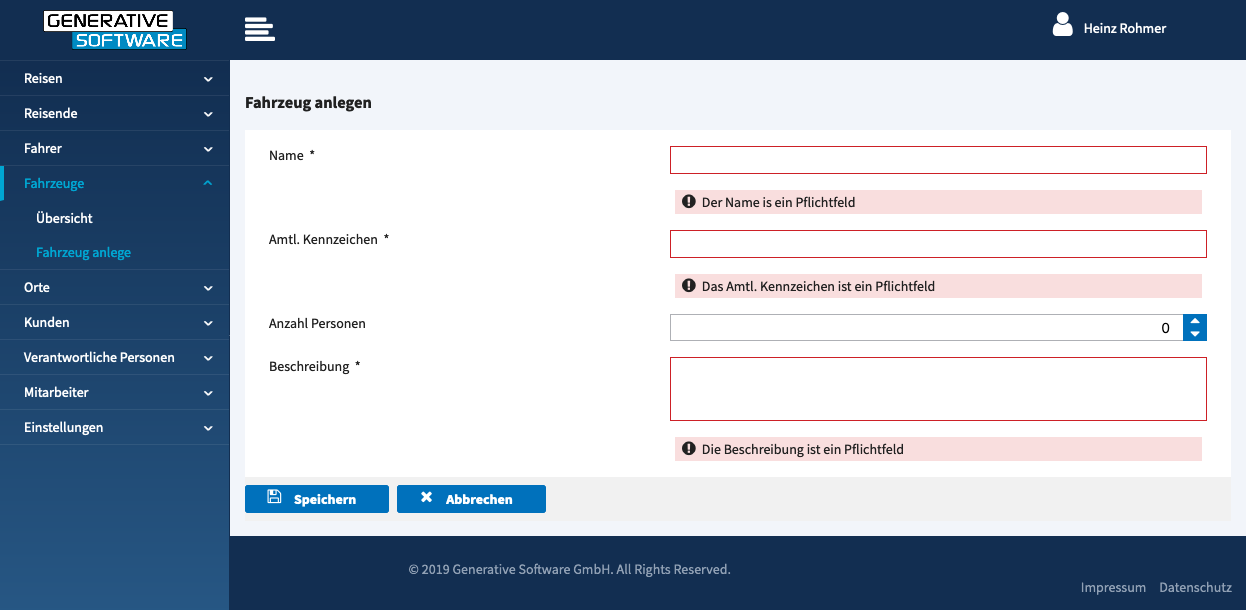The image size is (1246, 610).
Task: Click the Generative Software logo
Action: [115, 30]
